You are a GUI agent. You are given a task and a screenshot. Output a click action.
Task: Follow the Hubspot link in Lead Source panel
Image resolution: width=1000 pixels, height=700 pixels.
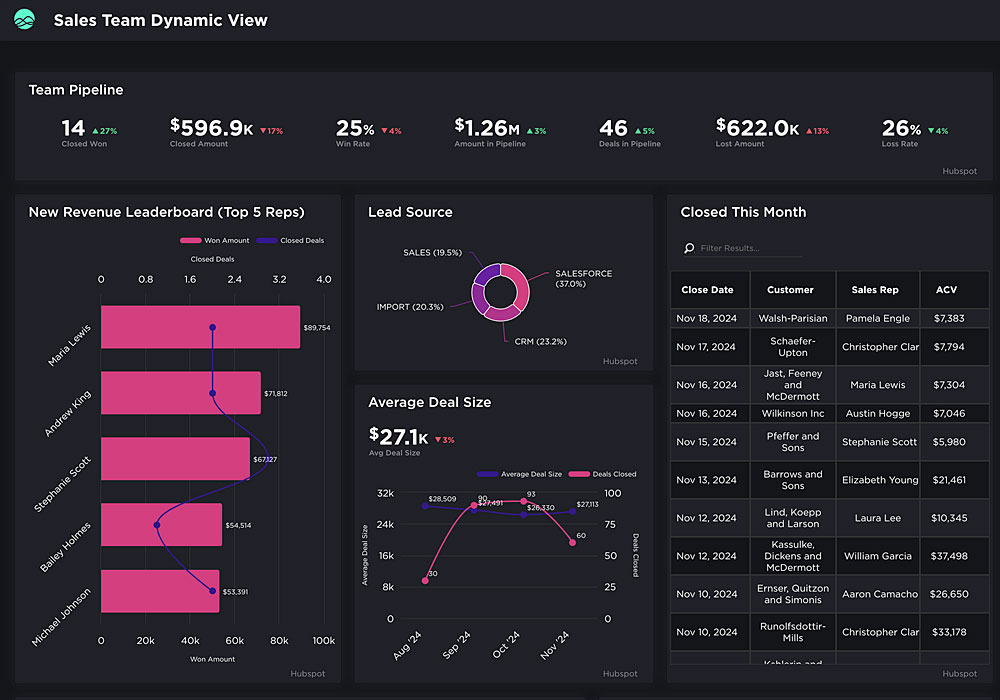[x=619, y=361]
